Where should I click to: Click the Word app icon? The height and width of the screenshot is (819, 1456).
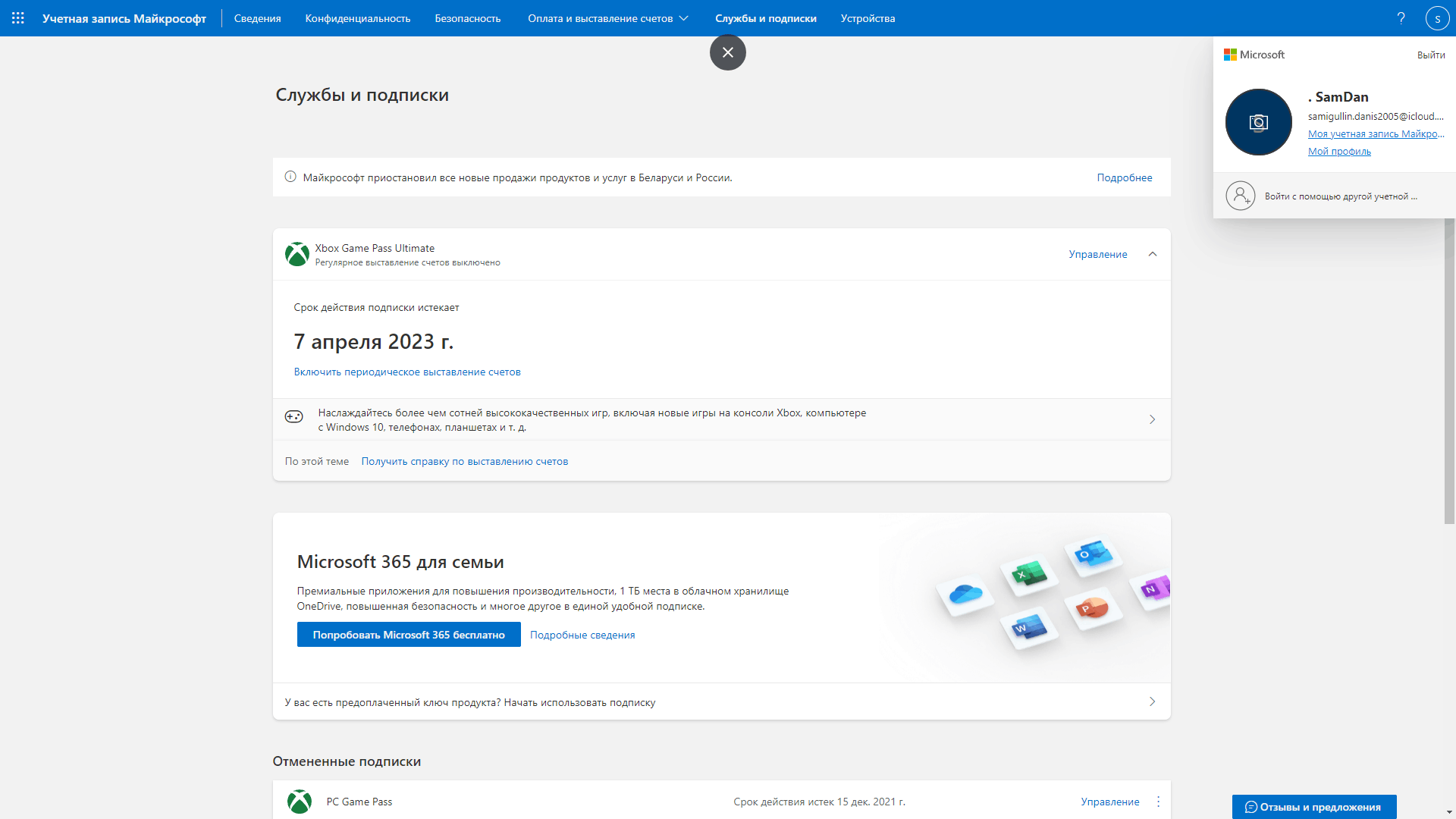pos(1029,627)
